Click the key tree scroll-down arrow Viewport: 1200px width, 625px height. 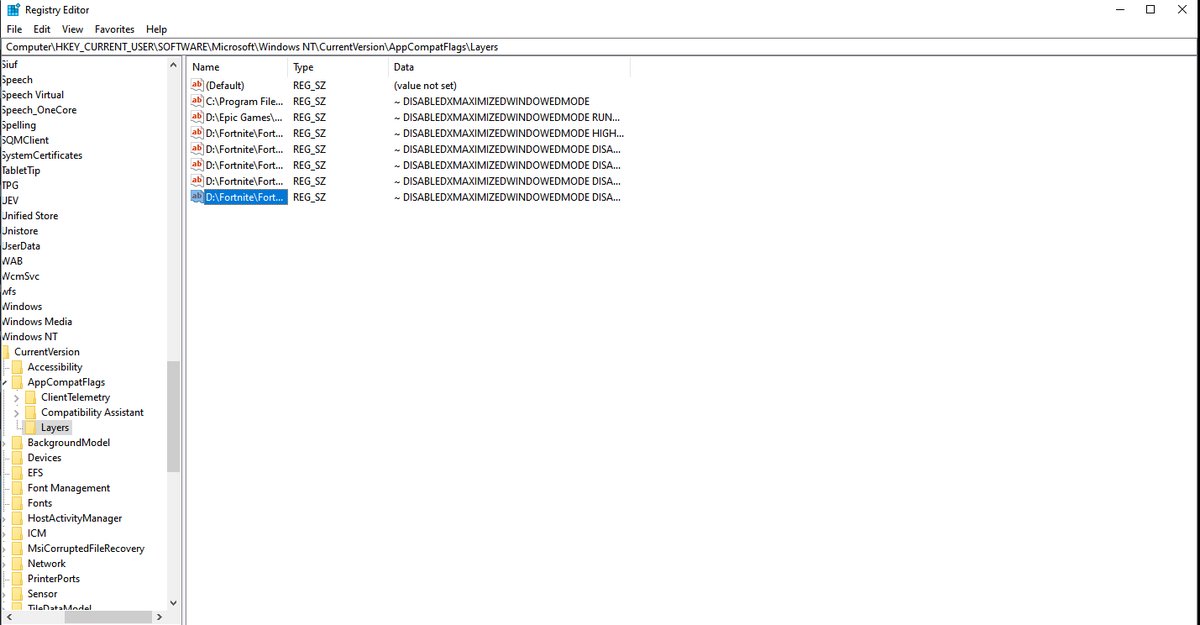click(173, 602)
